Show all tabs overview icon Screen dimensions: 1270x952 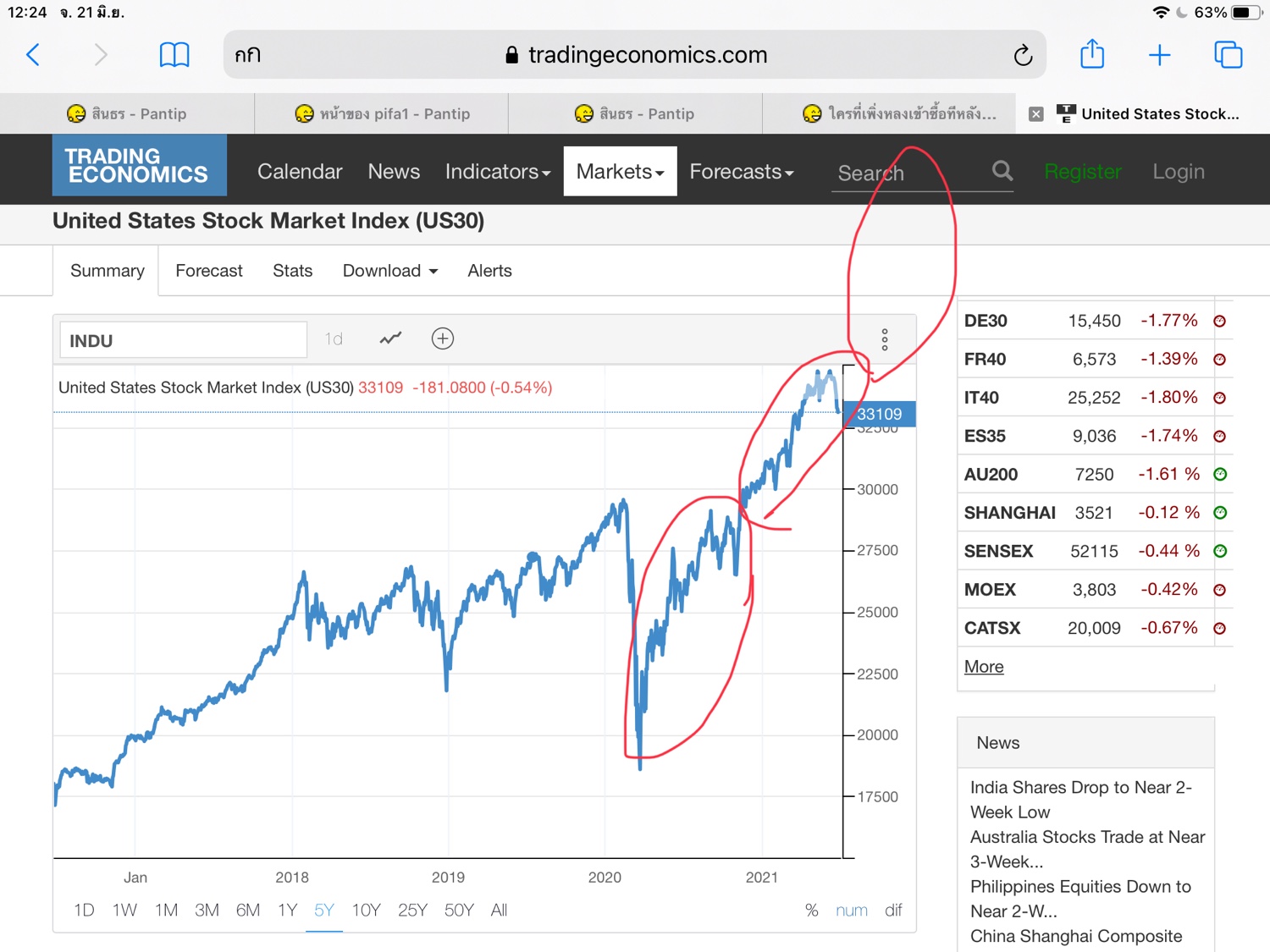tap(1228, 55)
